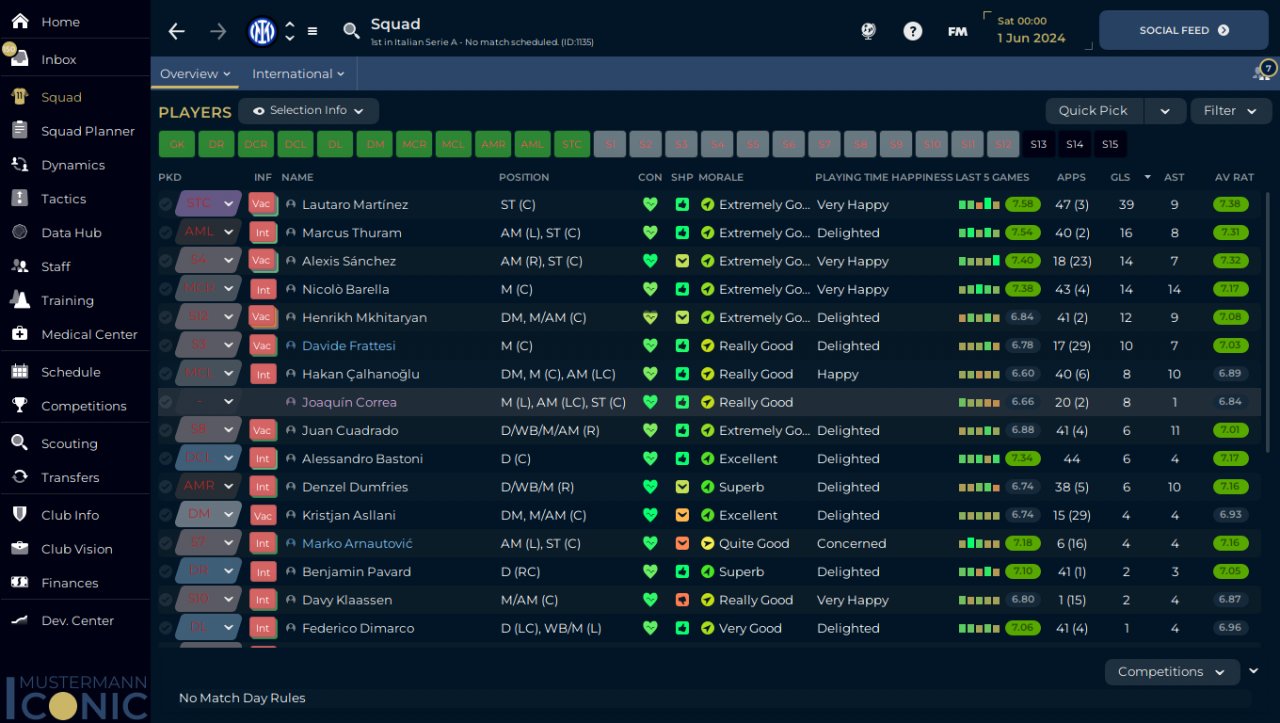Screen dimensions: 1280x723
Task: Expand the Selection Info dropdown
Action: click(x=308, y=111)
